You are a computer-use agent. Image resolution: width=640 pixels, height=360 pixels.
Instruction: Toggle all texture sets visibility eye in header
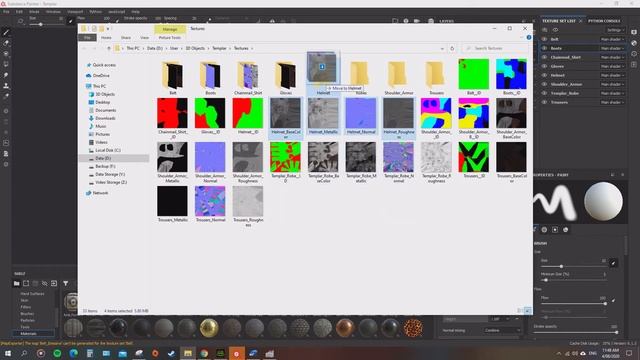click(555, 30)
